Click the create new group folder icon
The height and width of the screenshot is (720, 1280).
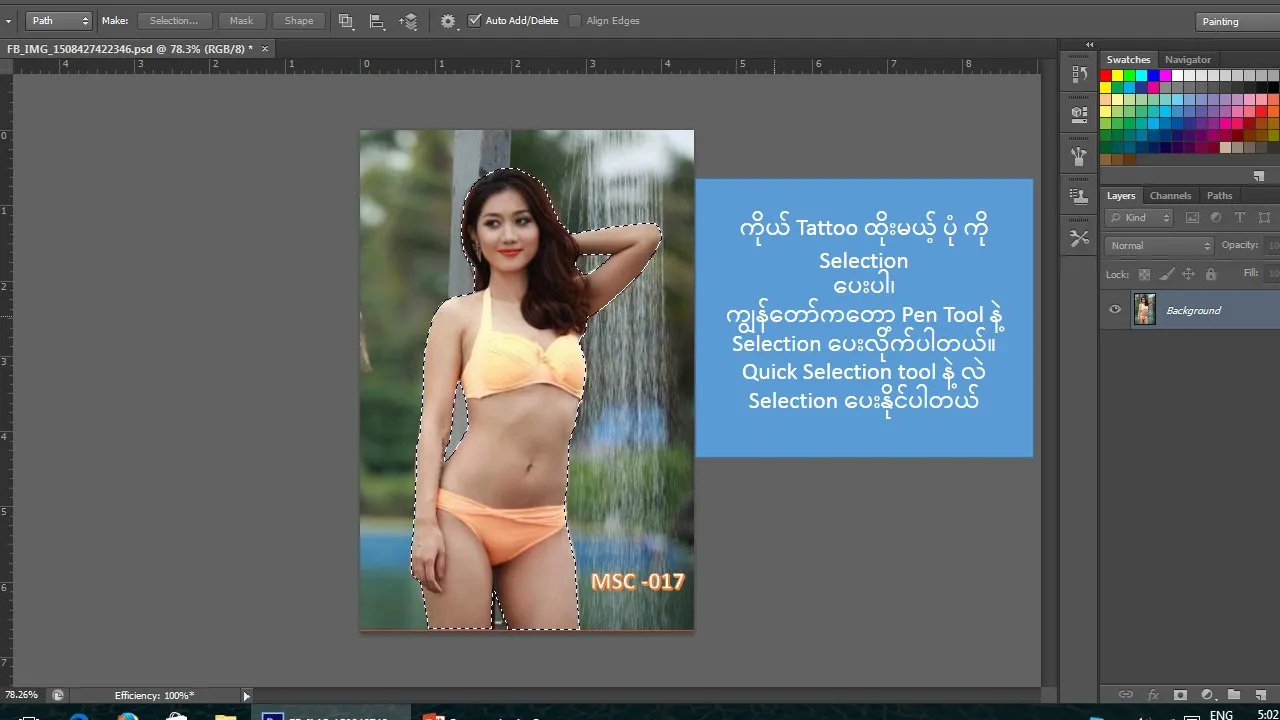(1234, 694)
